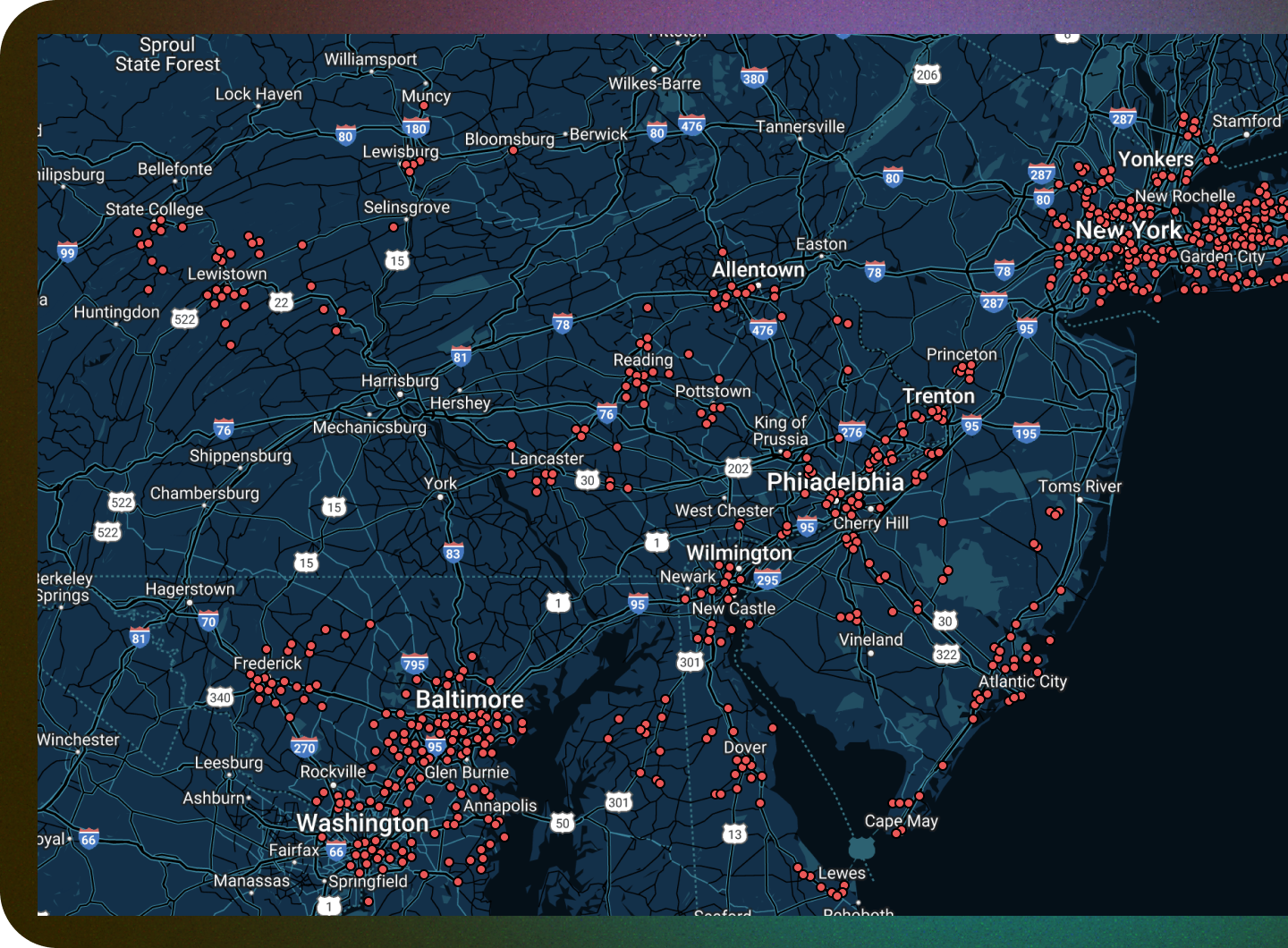Viewport: 1288px width, 948px height.
Task: Click the Interstate 70 shield near Hagerstown
Action: 208,621
